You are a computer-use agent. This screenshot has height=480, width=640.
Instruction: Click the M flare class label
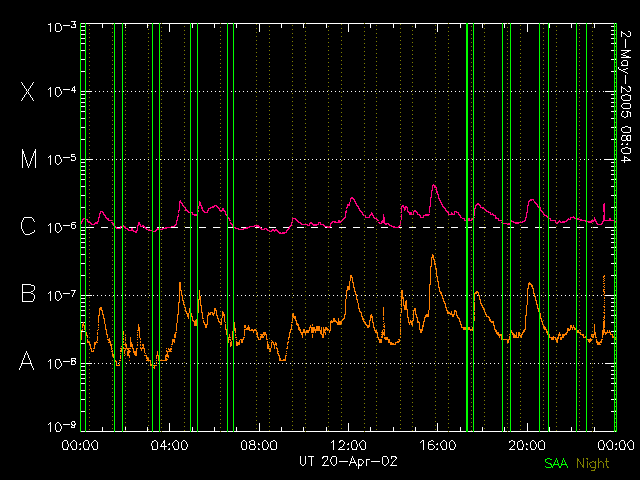coord(29,159)
